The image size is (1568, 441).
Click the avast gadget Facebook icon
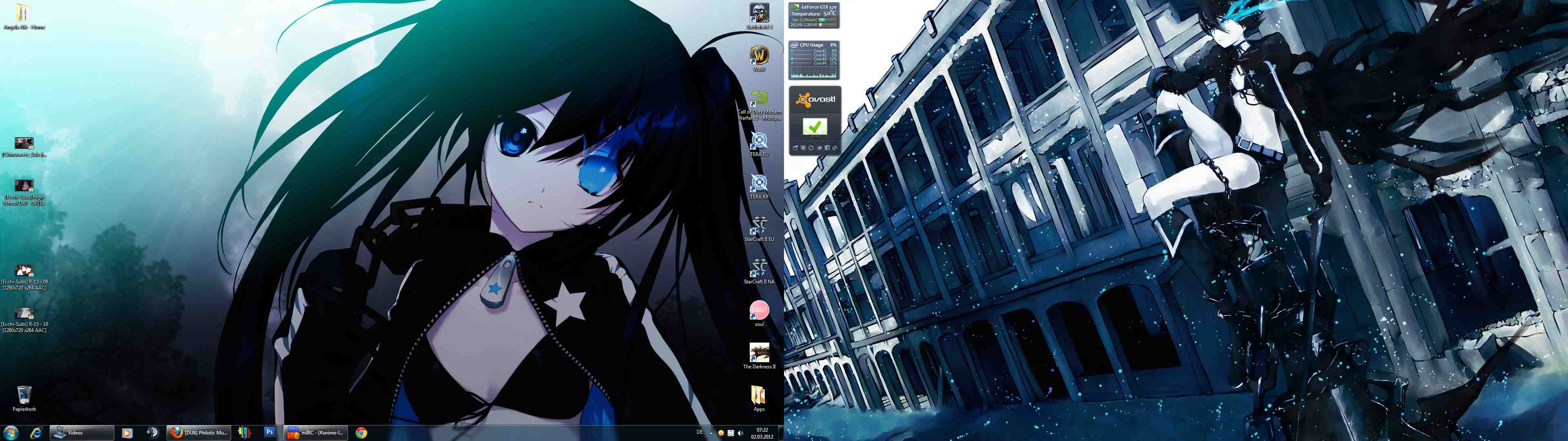click(x=827, y=148)
